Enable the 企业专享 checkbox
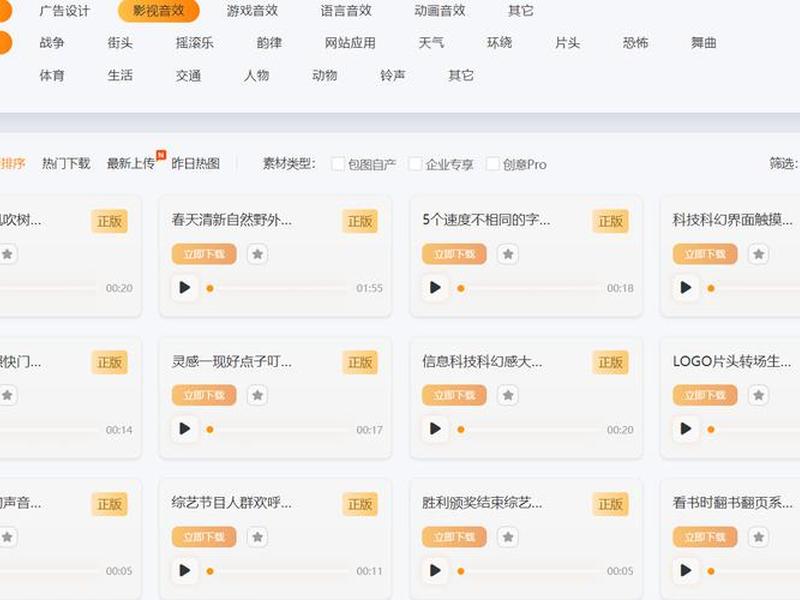Image resolution: width=800 pixels, height=600 pixels. tap(415, 164)
